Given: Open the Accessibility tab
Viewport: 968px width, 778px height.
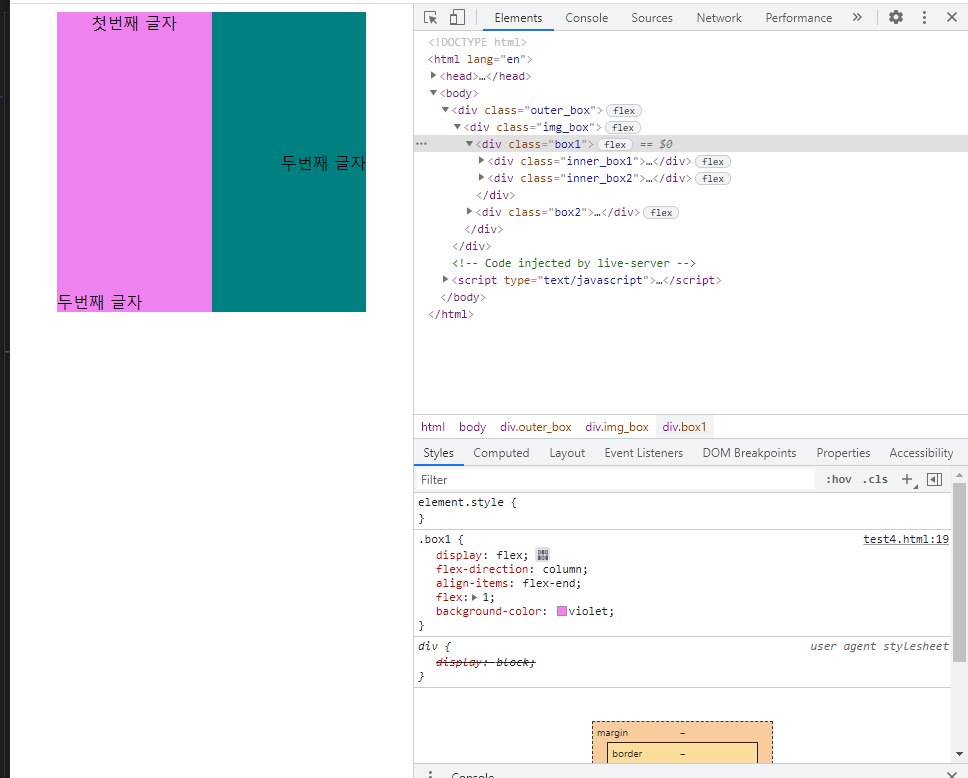Looking at the screenshot, I should coord(921,453).
